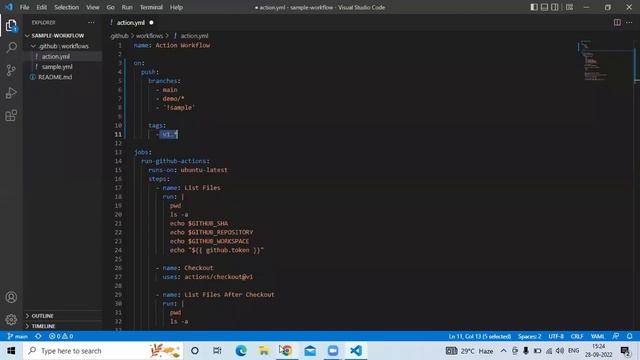Launch Microsoft Edge from taskbar
Viewport: 640px width, 360px height.
(x=241, y=351)
